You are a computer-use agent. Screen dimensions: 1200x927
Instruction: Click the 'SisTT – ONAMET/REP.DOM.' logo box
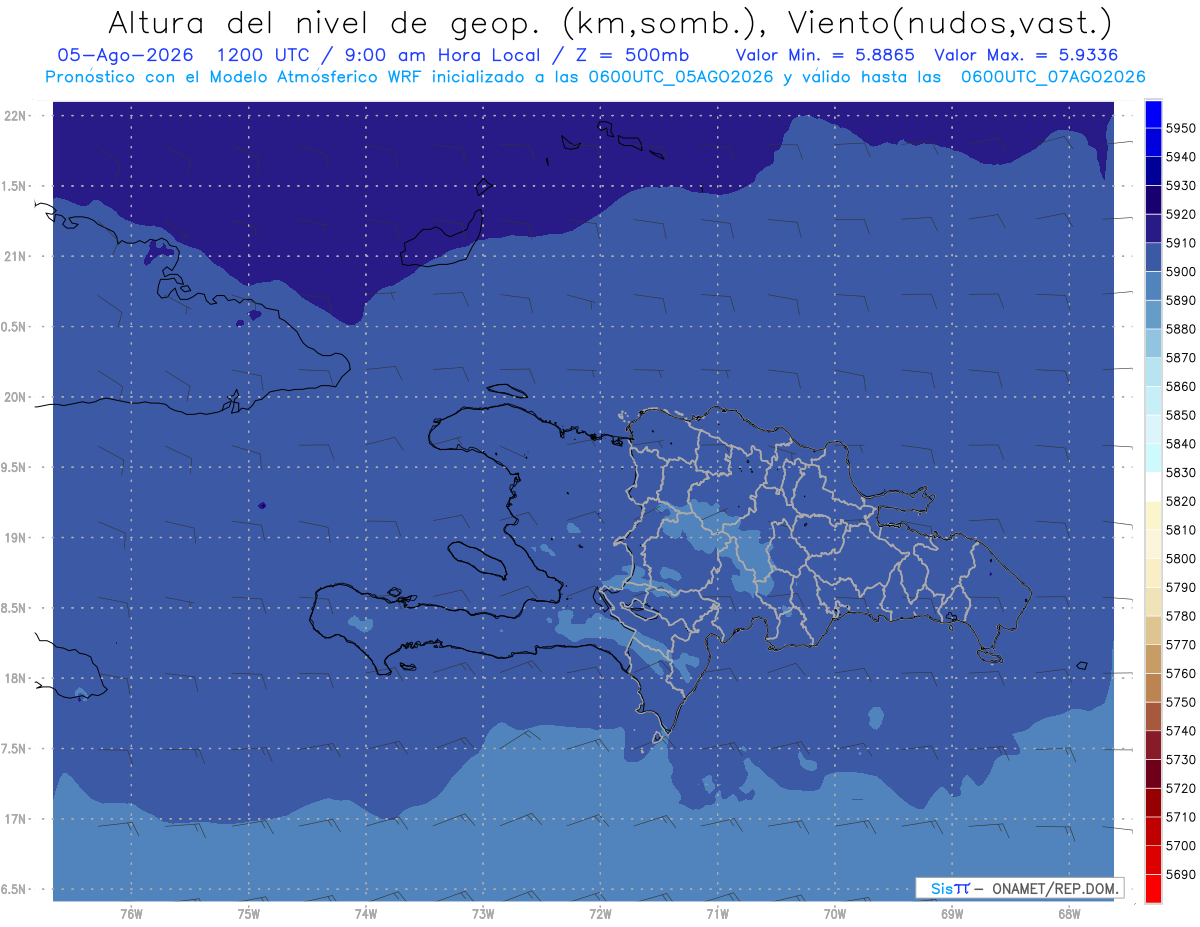[x=1019, y=888]
